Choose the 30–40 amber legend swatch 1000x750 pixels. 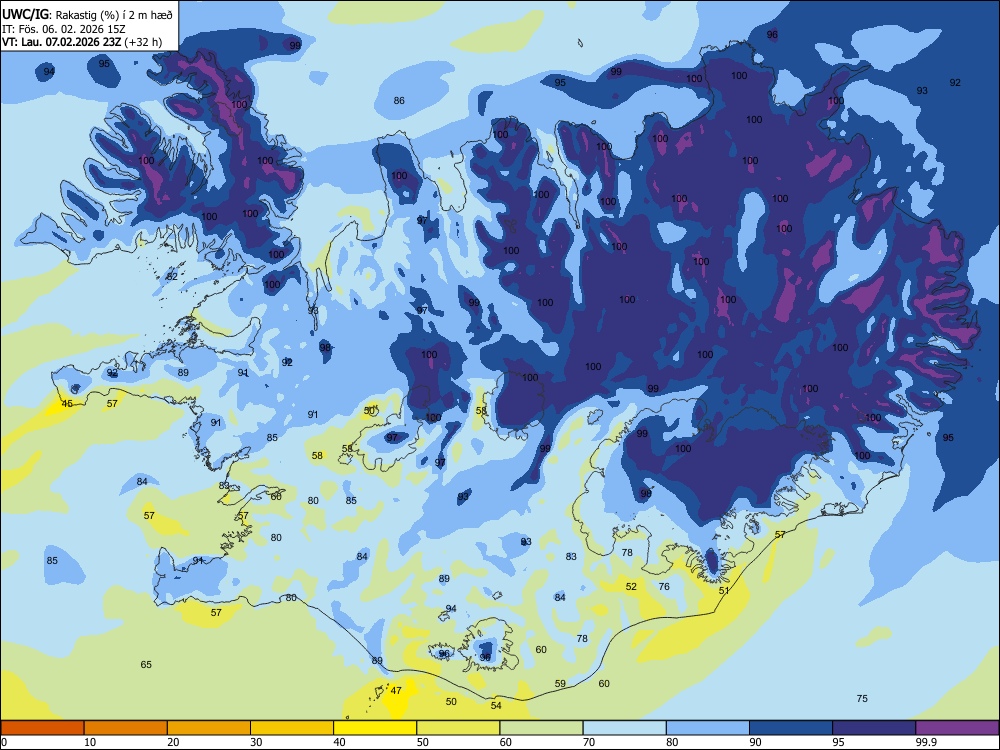click(291, 728)
